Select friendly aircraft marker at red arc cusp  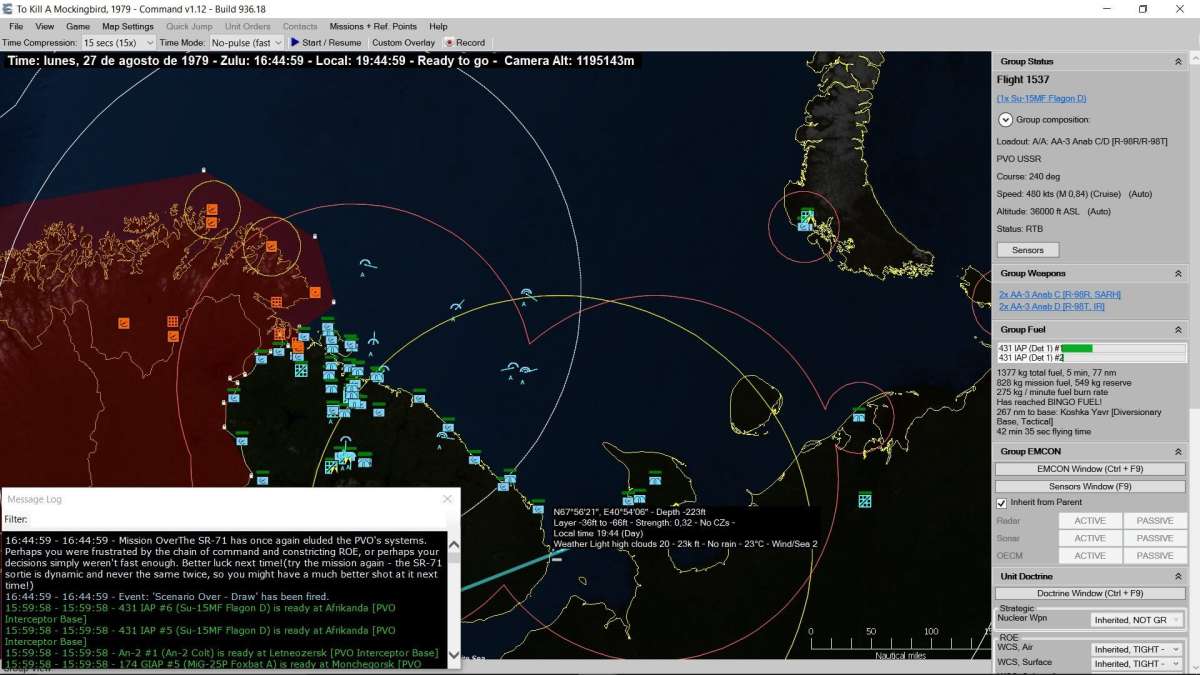tap(526, 294)
